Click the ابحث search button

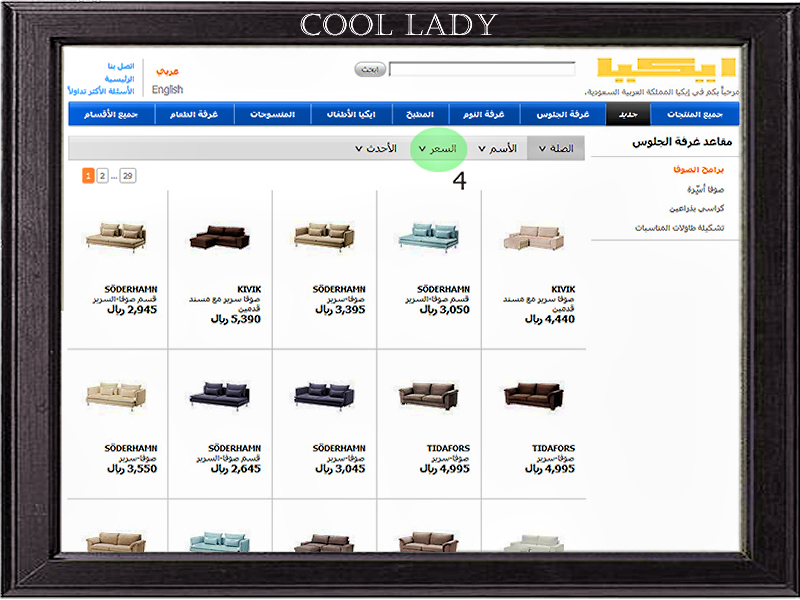point(370,69)
